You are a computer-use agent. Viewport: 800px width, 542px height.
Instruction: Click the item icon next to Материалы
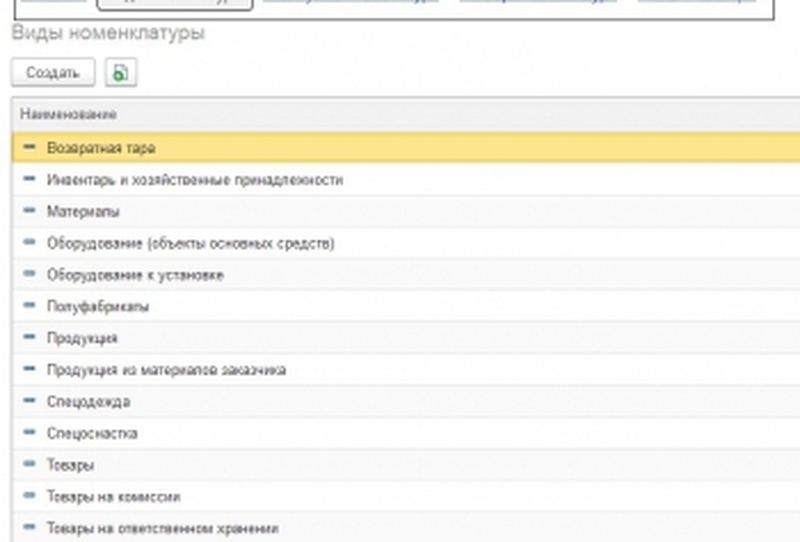tap(29, 211)
